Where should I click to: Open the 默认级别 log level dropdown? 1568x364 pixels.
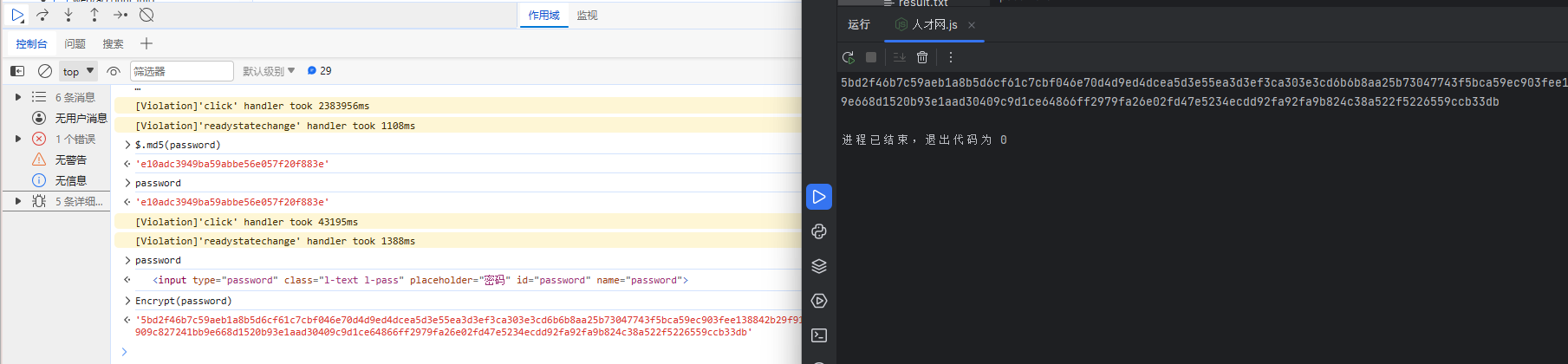(x=269, y=71)
